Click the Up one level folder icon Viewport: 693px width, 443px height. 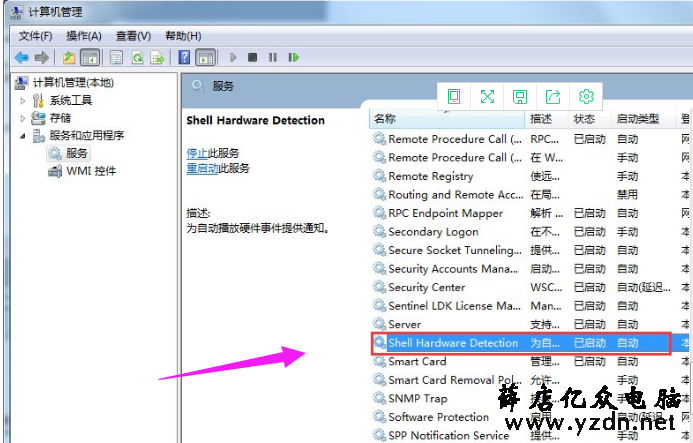point(69,57)
